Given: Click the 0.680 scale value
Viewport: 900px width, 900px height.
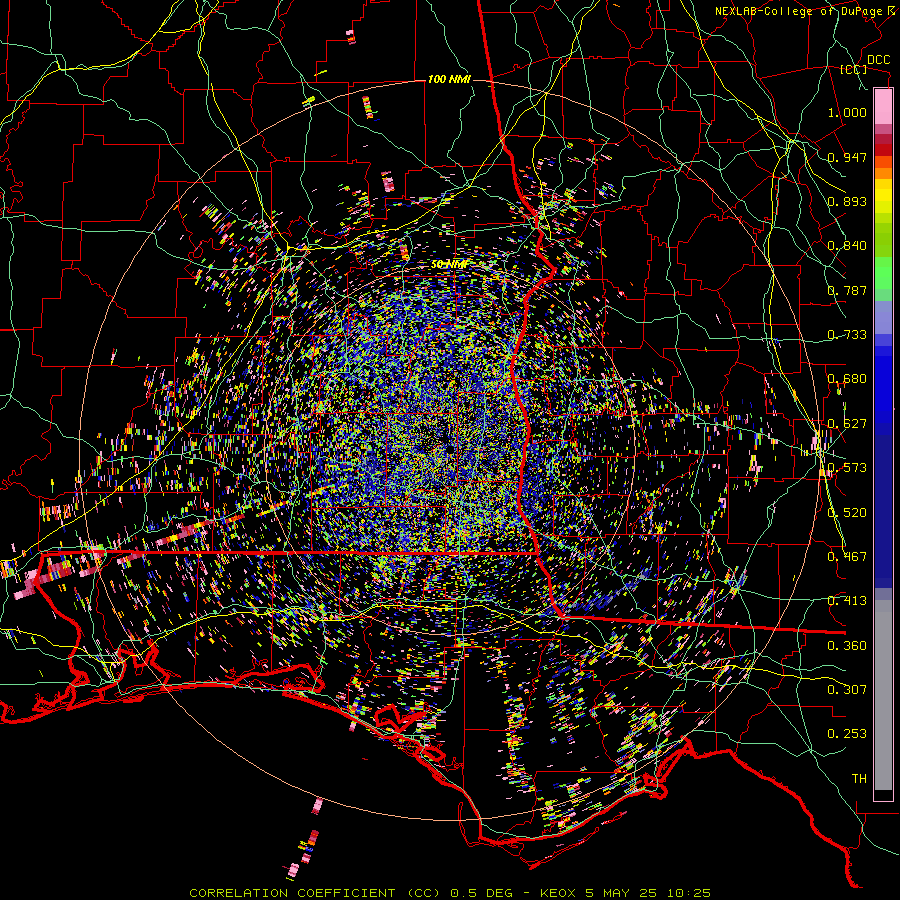Looking at the screenshot, I should click(847, 379).
